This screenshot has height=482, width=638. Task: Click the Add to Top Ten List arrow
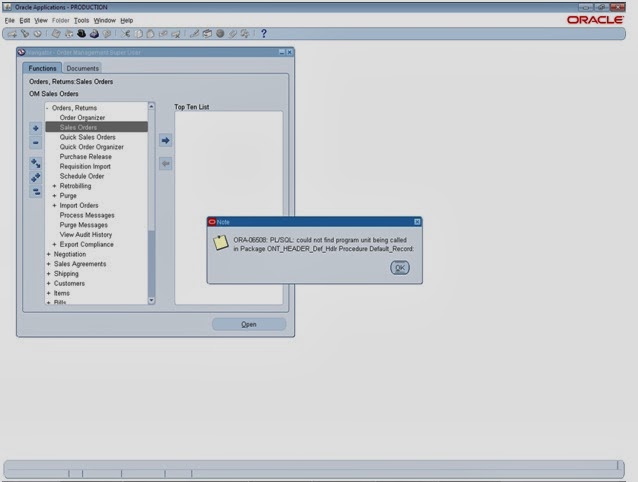(166, 141)
